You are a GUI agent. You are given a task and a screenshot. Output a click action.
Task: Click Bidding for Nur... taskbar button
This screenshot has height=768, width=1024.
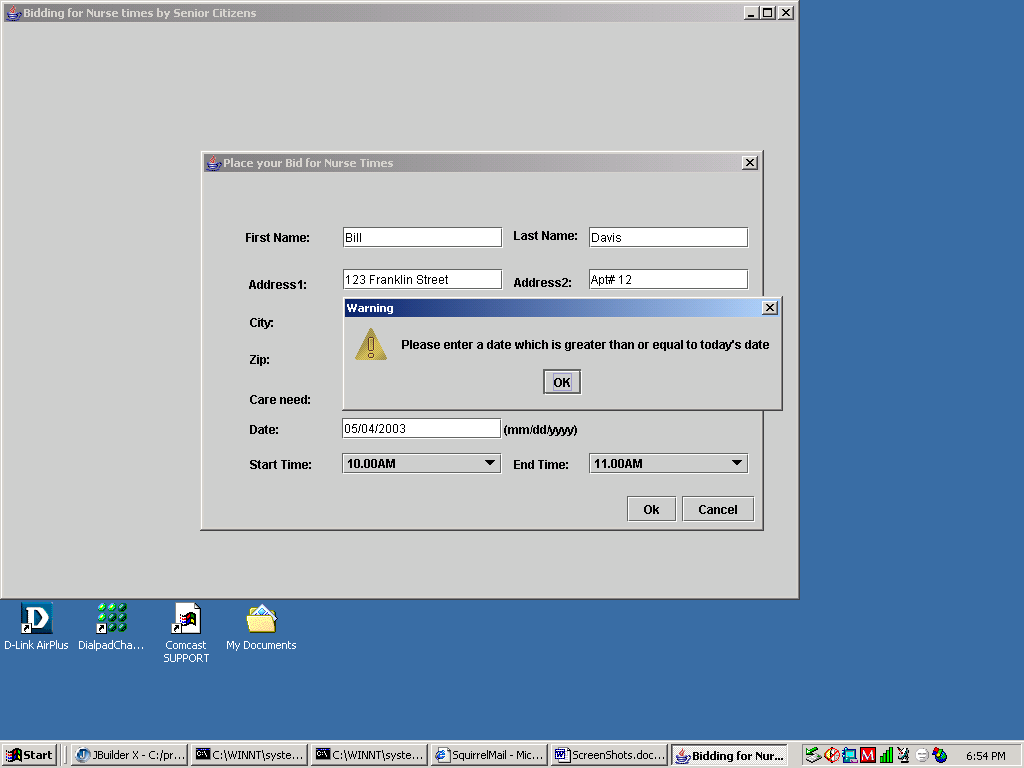pos(729,755)
